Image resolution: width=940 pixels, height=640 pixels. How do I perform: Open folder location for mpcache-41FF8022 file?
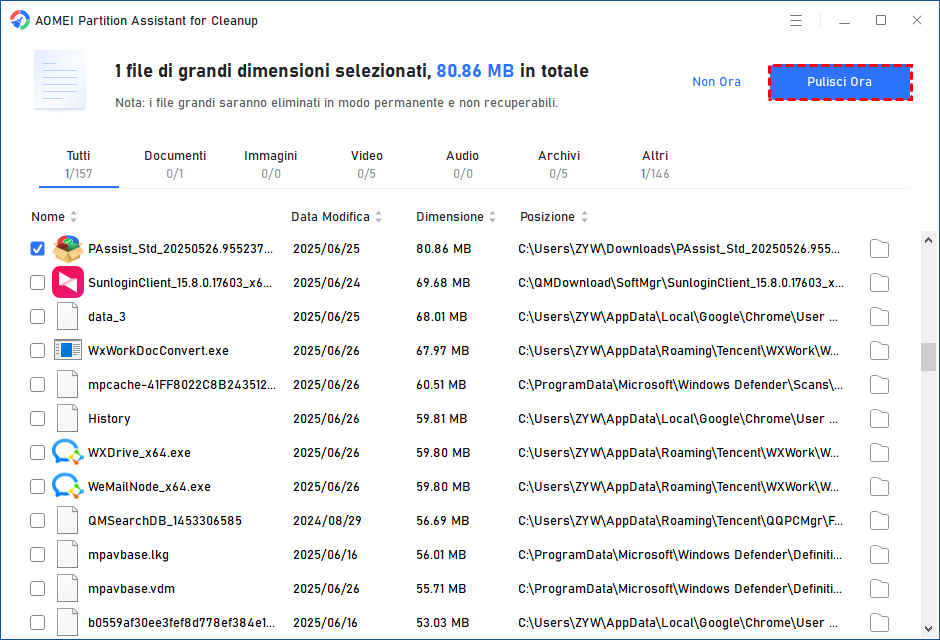point(879,385)
